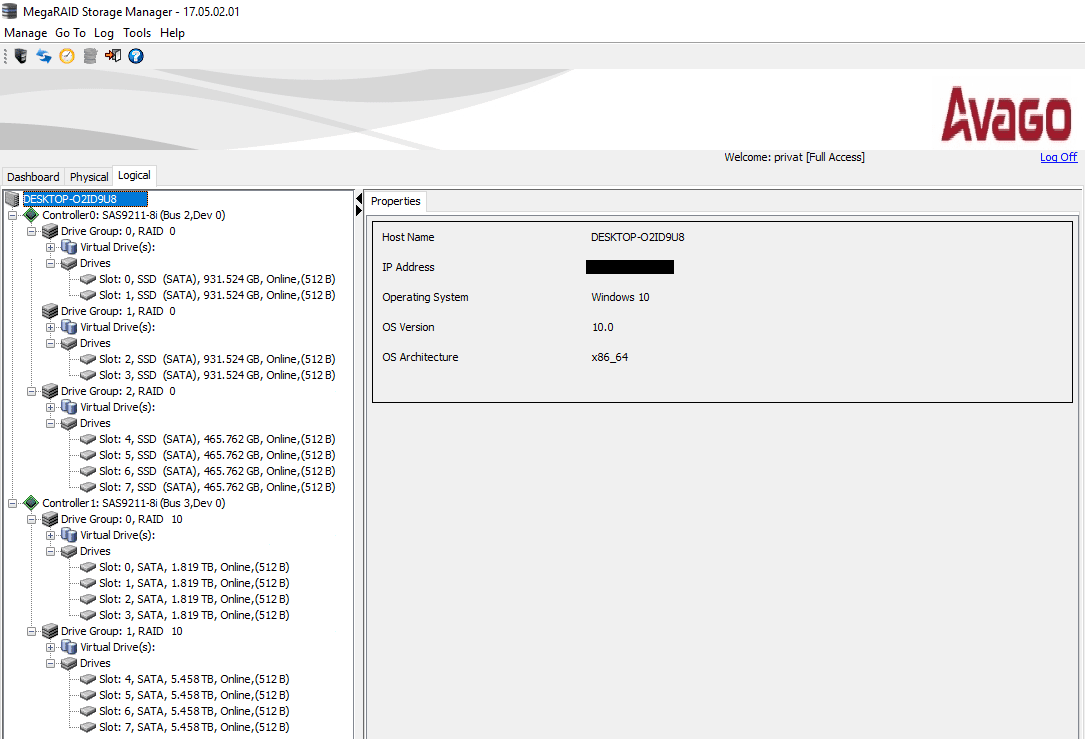Screen dimensions: 1085x739
Task: Click the disk icon of Slot 4 SATA 5.458 TB
Action: [88, 679]
